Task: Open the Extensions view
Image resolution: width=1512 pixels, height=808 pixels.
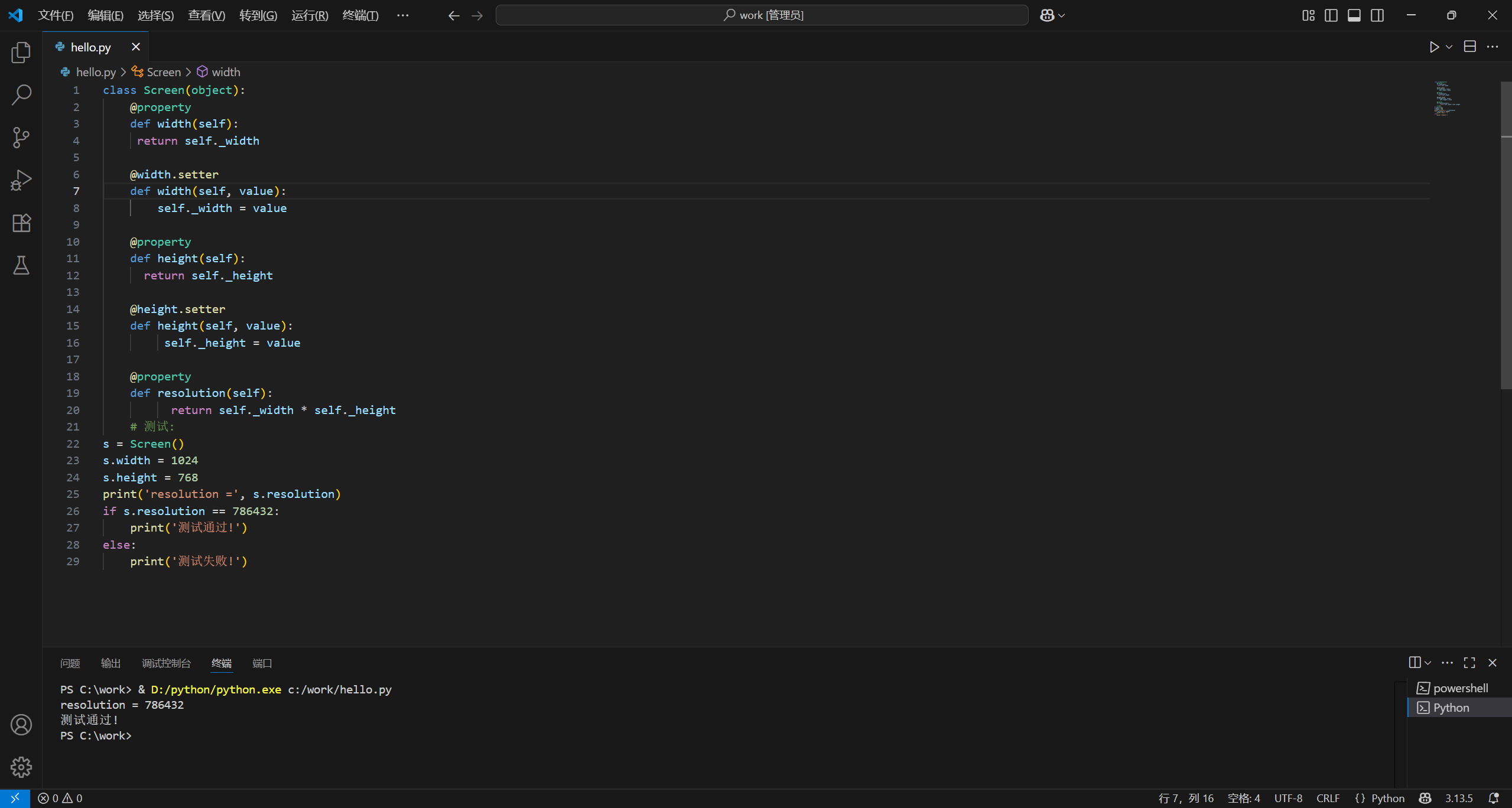Action: [x=21, y=223]
